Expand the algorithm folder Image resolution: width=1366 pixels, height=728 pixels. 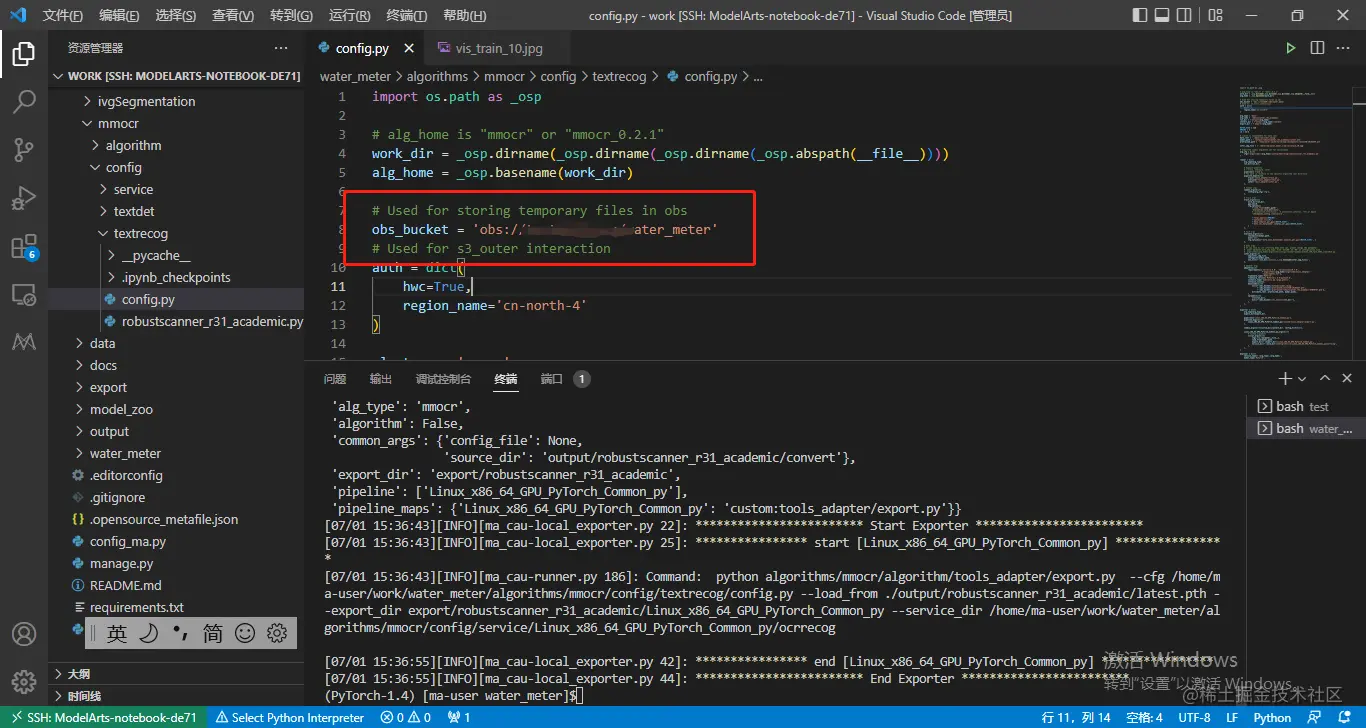[176, 145]
